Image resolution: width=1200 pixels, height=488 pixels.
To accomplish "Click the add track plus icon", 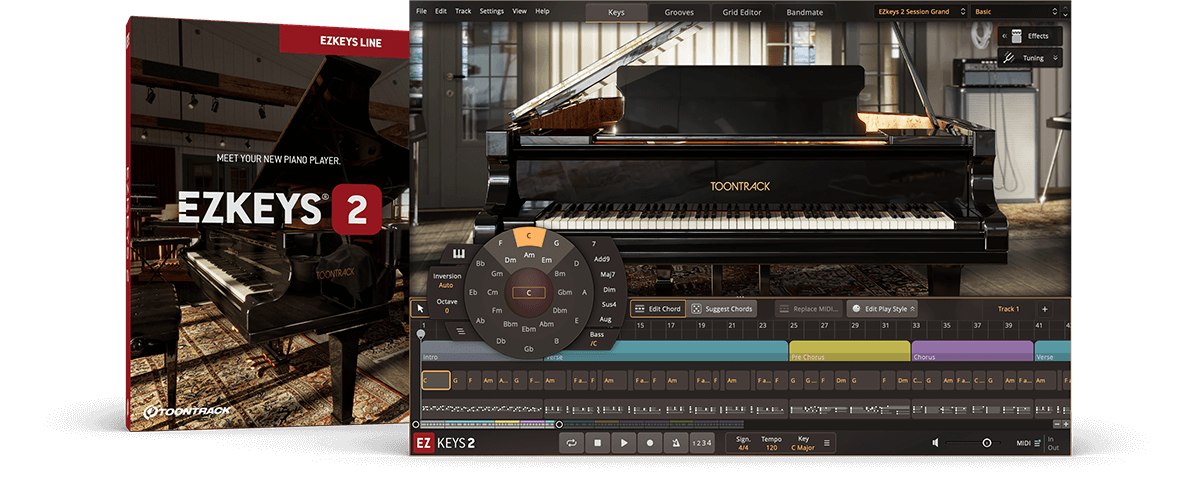I will click(x=1045, y=309).
